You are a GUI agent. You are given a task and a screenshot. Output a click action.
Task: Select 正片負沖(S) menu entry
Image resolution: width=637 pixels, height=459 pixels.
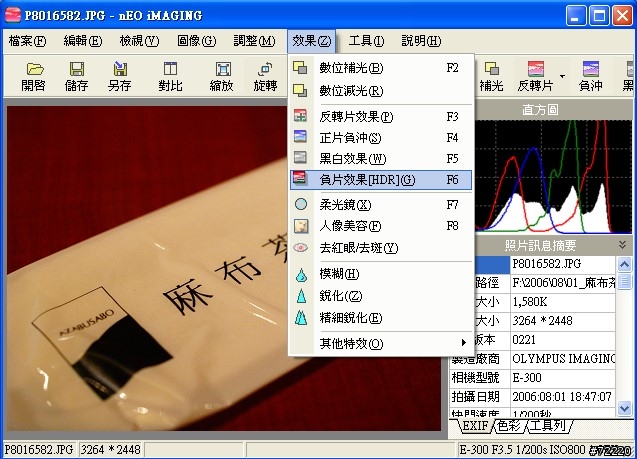pyautogui.click(x=381, y=138)
